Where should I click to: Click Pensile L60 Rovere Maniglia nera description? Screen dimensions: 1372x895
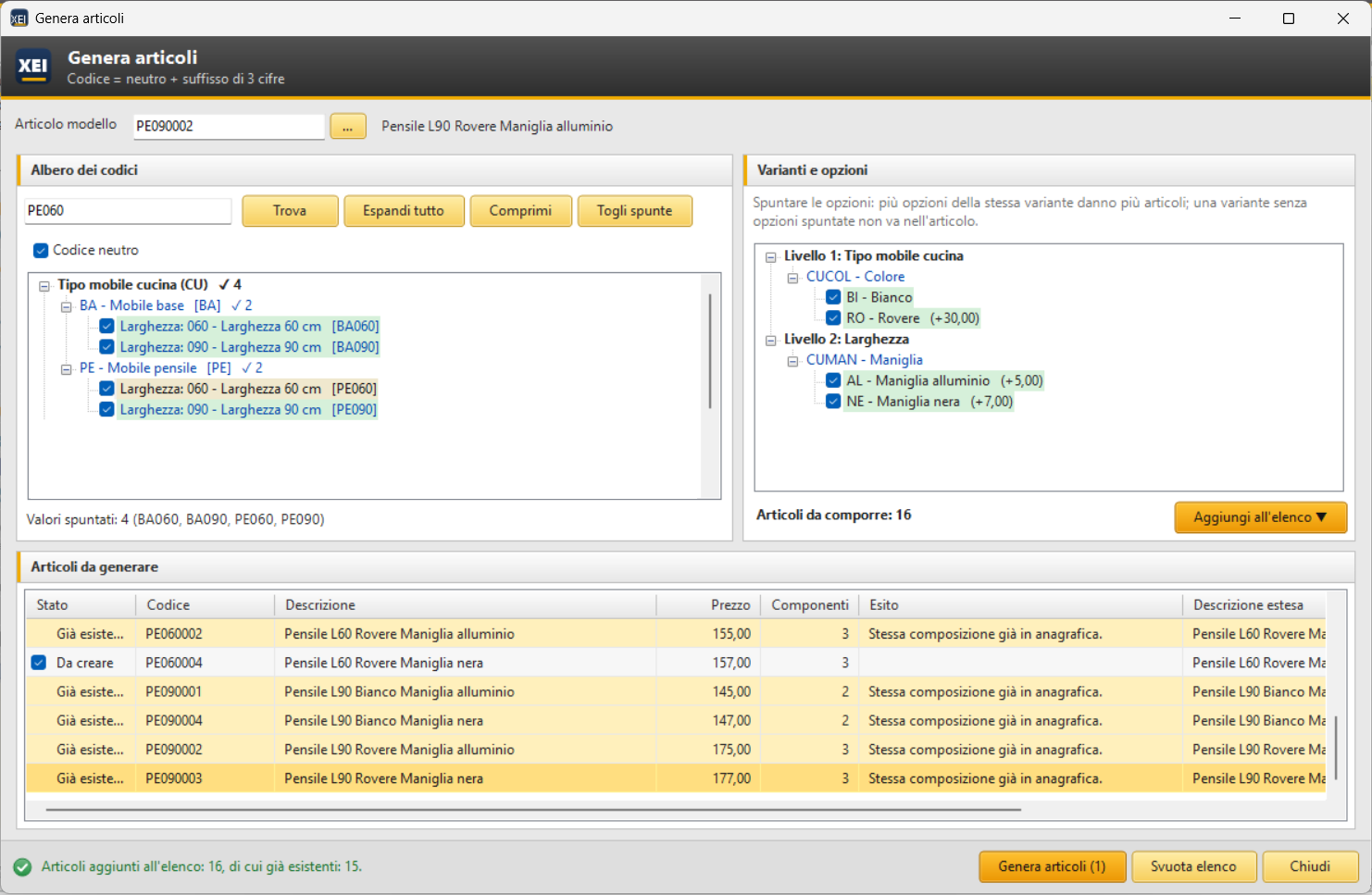[383, 664]
